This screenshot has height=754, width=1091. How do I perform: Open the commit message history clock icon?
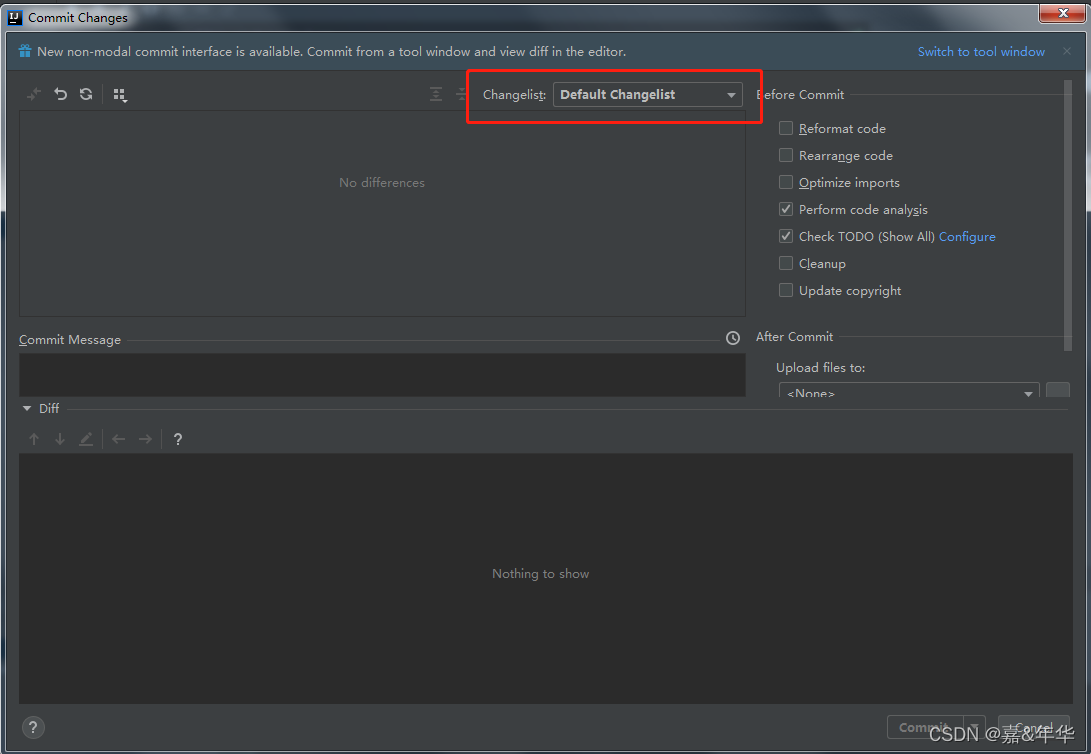click(733, 338)
